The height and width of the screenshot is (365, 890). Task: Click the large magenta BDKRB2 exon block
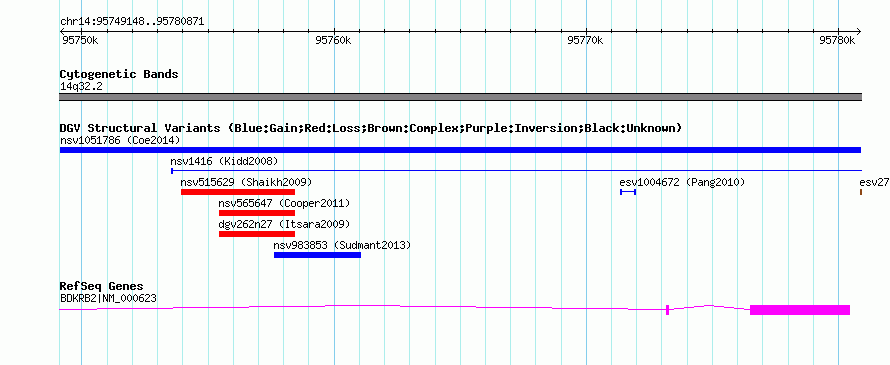[x=800, y=310]
